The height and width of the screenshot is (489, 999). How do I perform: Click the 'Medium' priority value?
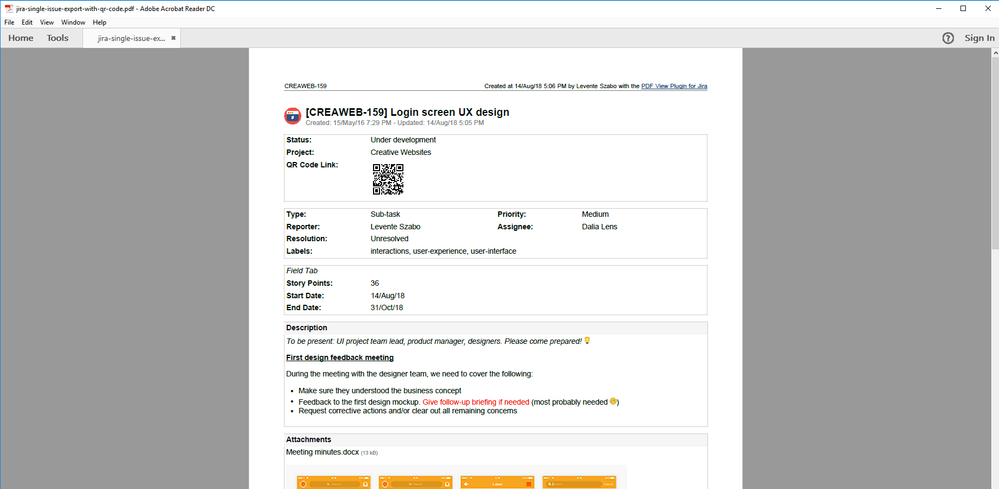click(x=595, y=215)
